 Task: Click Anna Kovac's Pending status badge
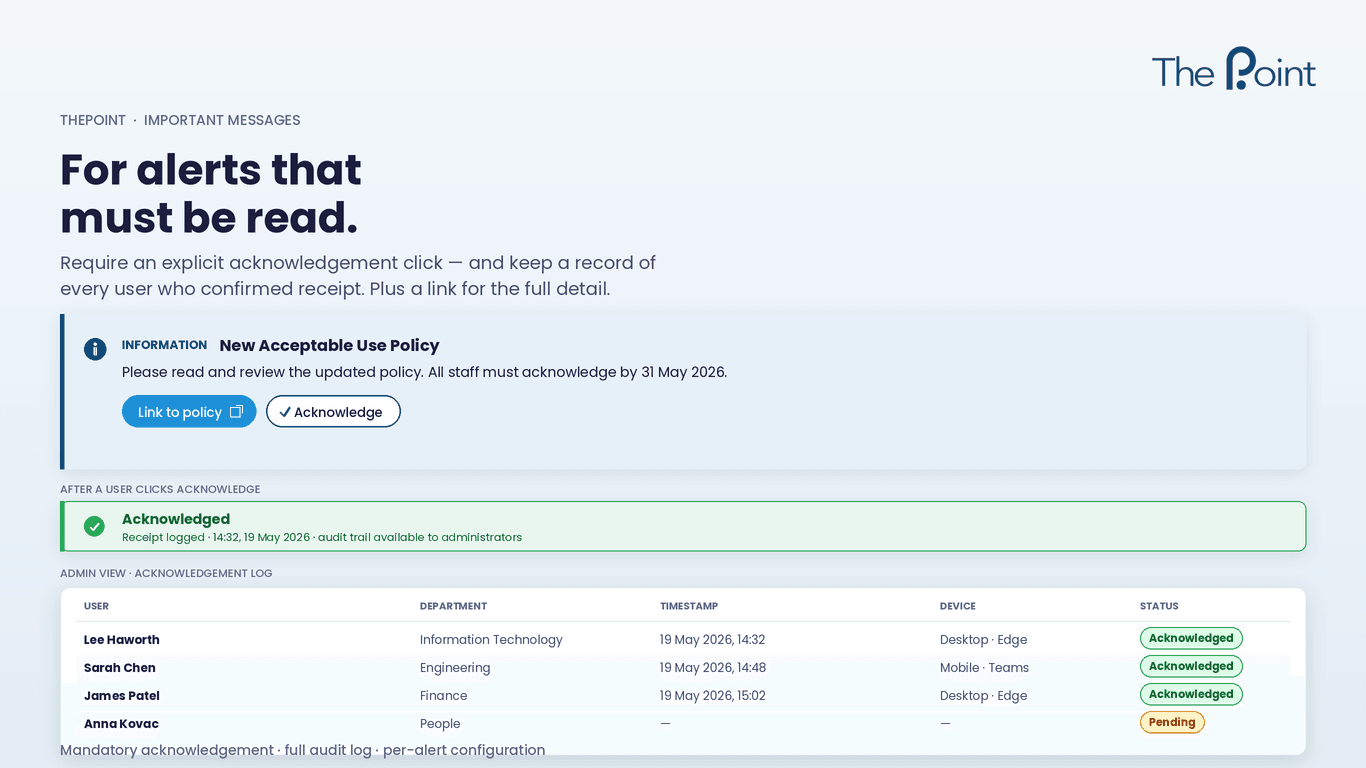click(1172, 722)
